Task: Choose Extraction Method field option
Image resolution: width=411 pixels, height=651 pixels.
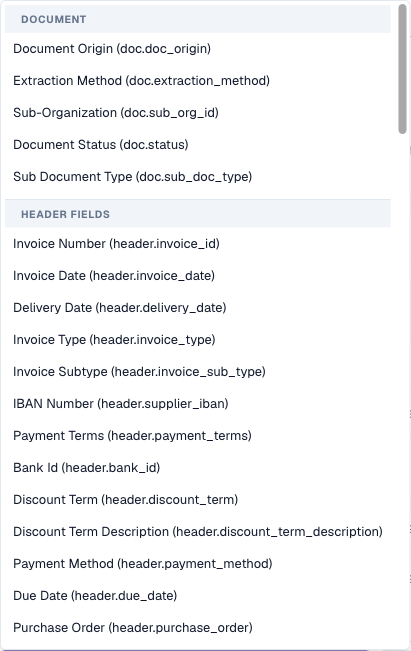Action: (198, 81)
